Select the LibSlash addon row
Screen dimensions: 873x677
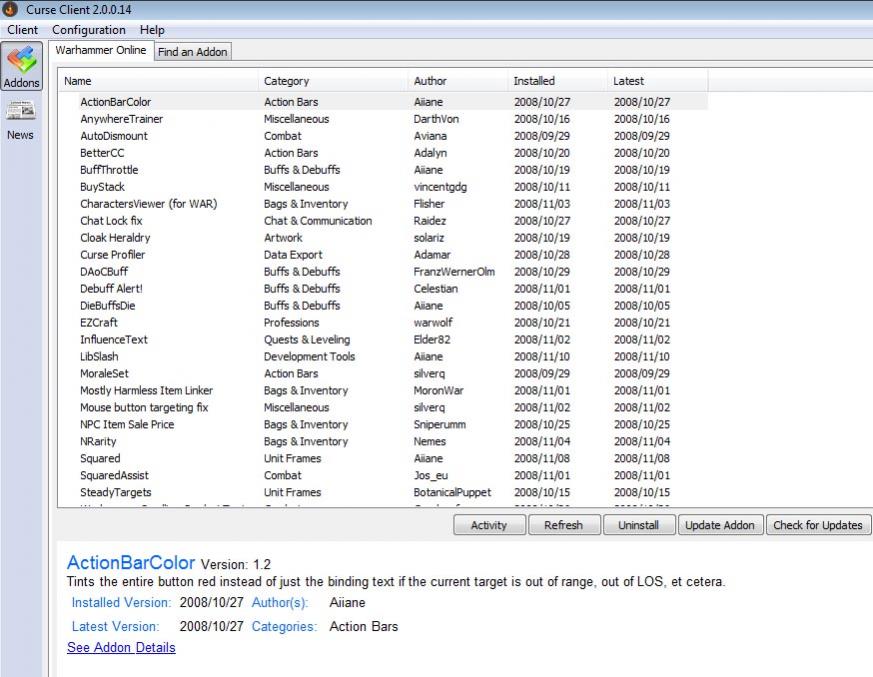[383, 356]
